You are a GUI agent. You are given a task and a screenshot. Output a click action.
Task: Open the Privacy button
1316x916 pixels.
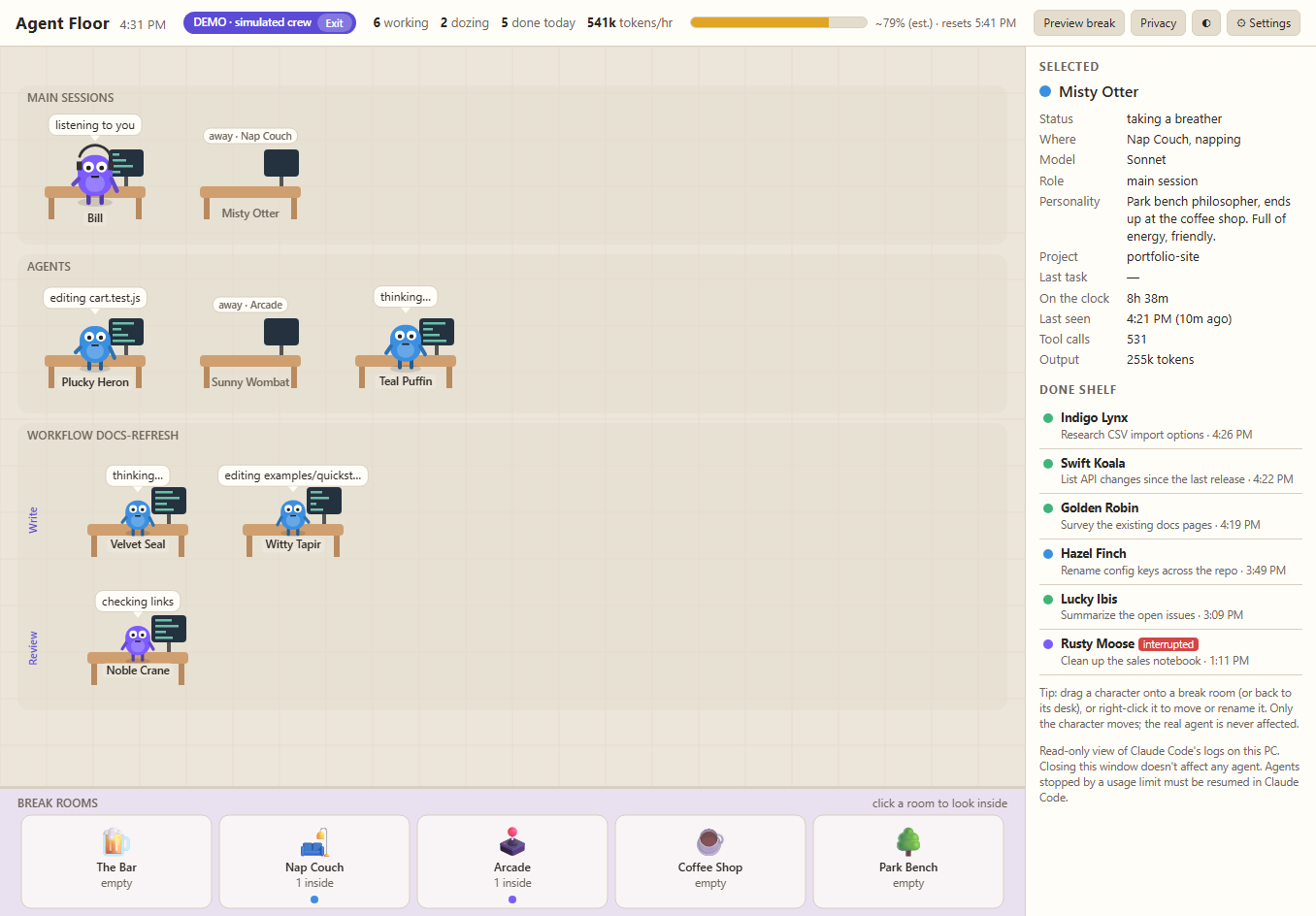tap(1158, 23)
